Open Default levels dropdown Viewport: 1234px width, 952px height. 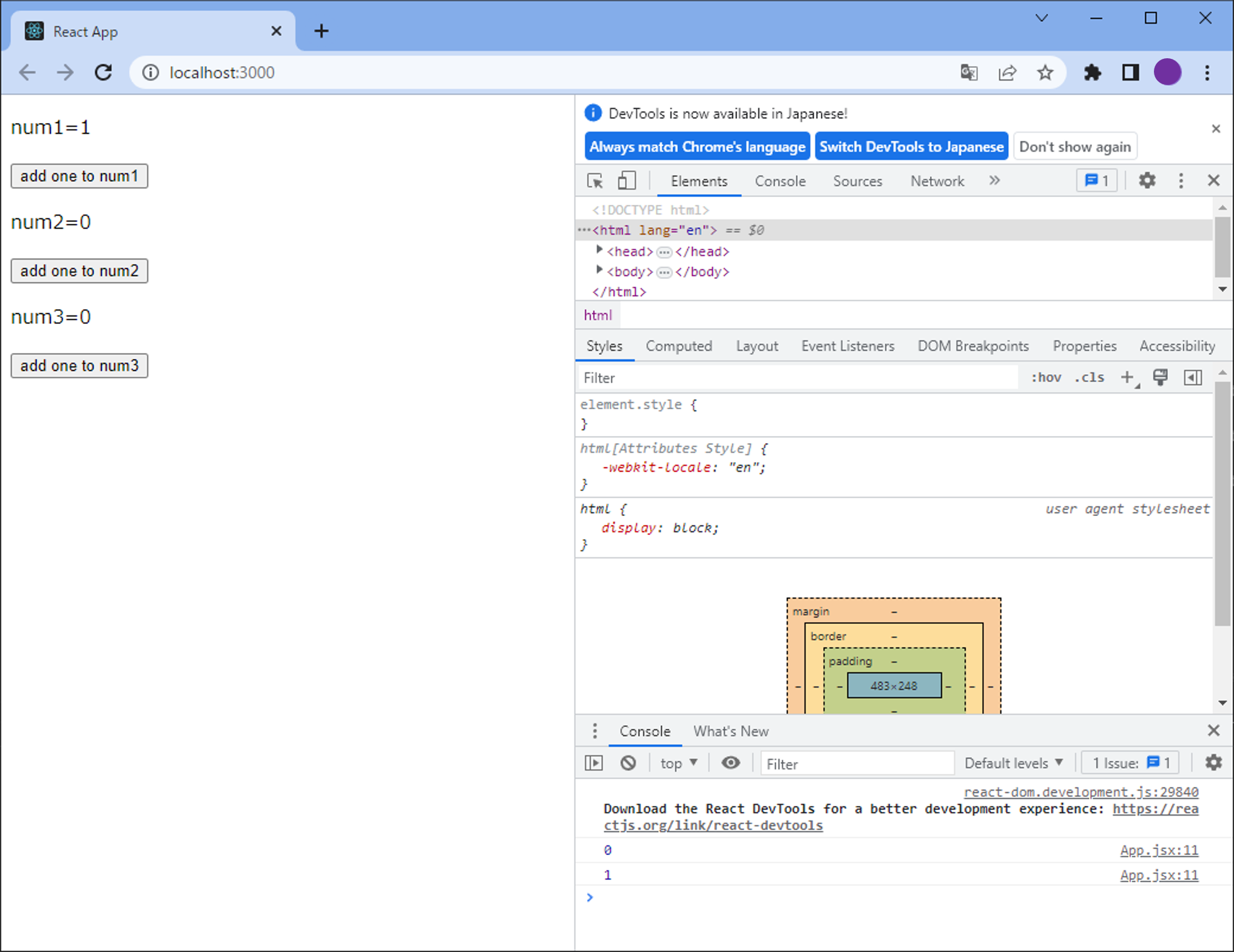1014,763
